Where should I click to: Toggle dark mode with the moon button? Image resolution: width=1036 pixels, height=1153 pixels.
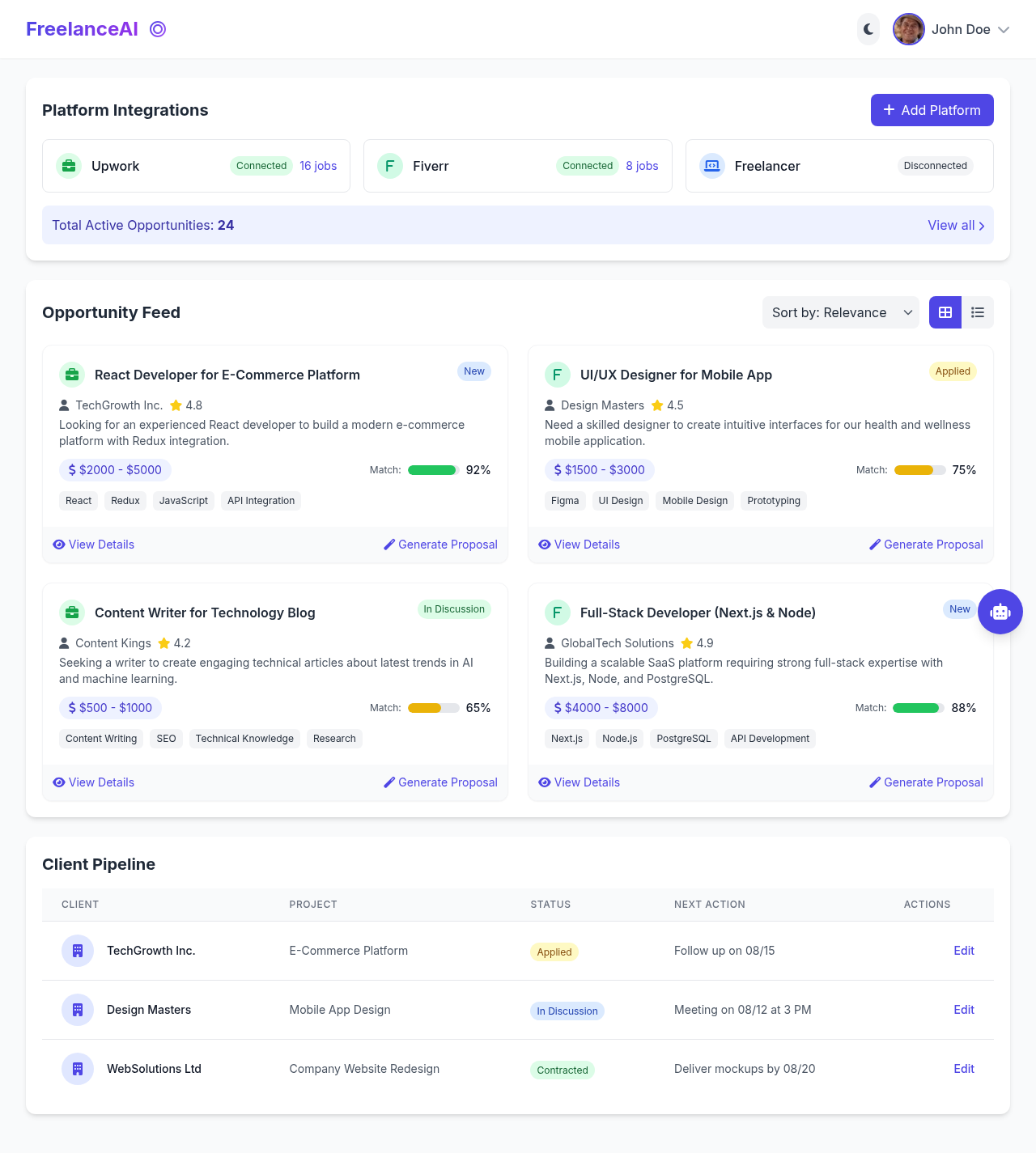[x=868, y=29]
